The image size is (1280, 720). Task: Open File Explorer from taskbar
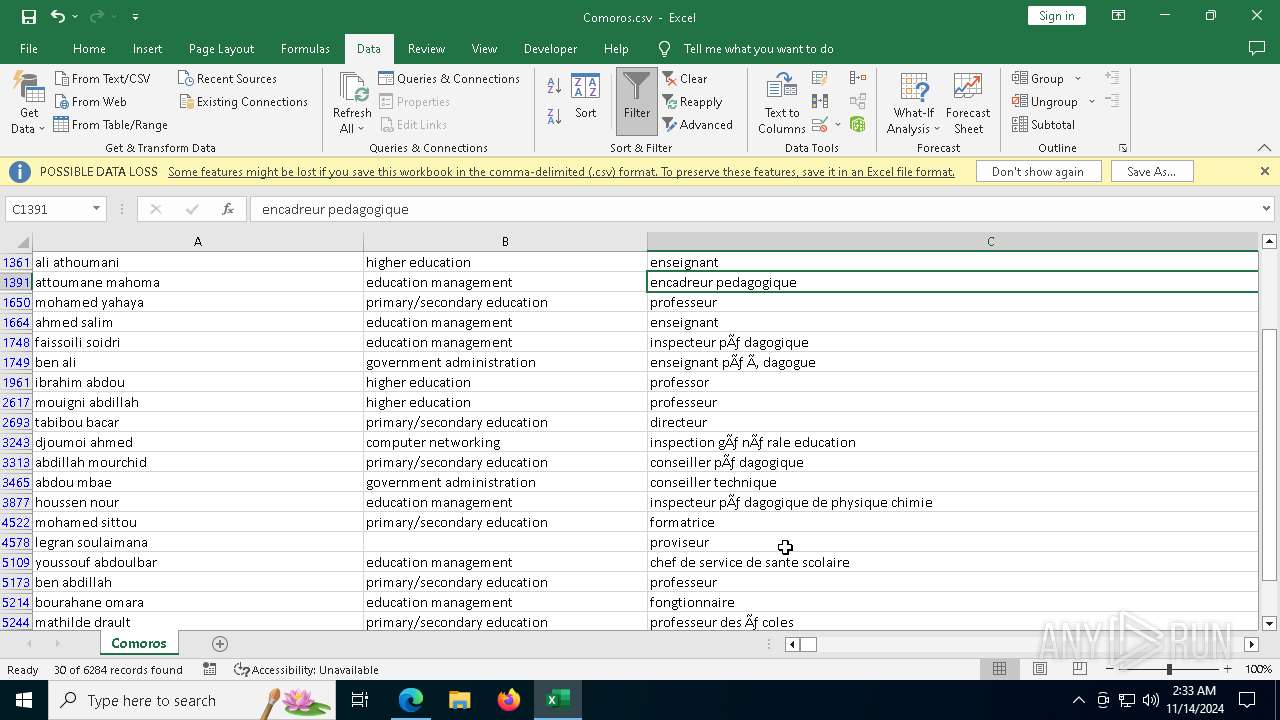click(459, 700)
